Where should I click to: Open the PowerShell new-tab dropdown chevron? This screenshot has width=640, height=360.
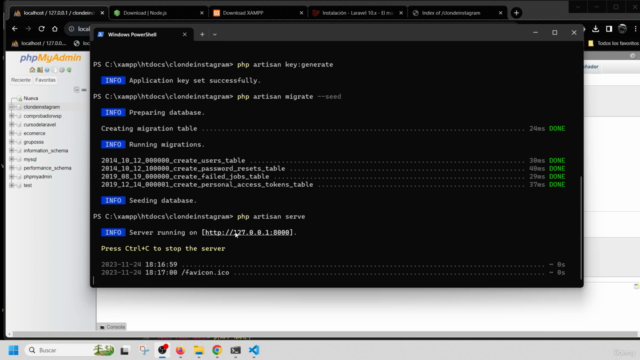point(215,34)
